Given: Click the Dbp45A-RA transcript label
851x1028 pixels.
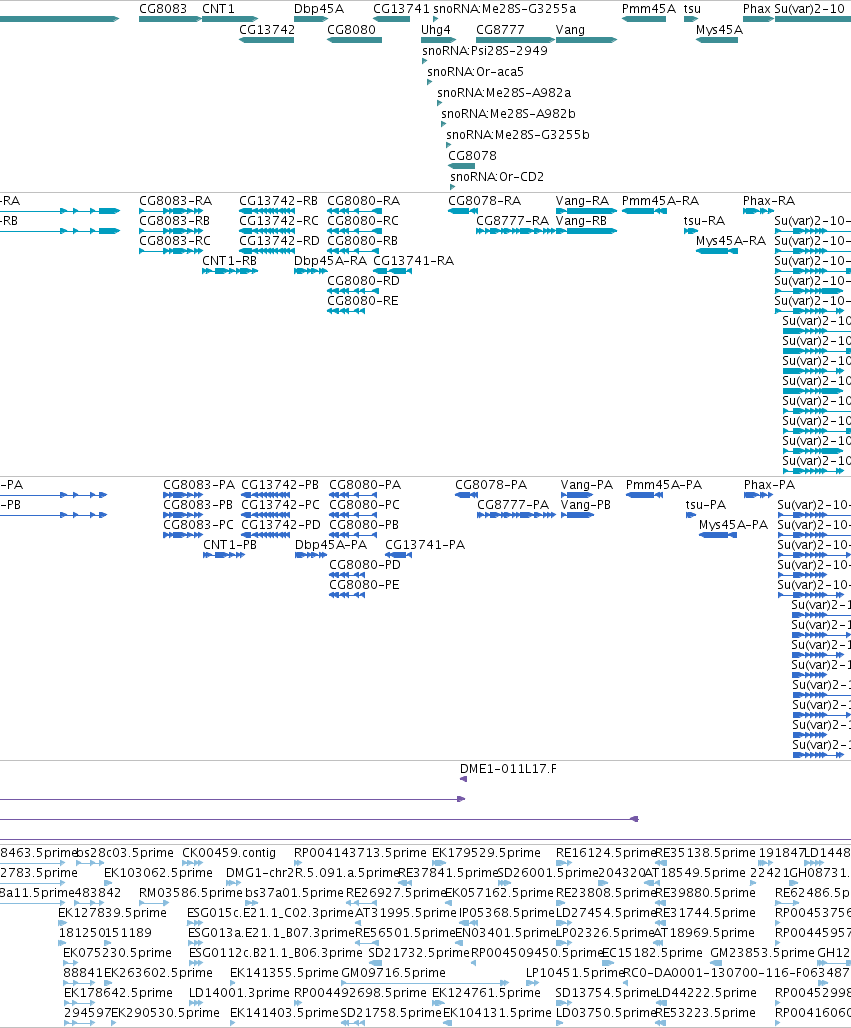Looking at the screenshot, I should tap(330, 260).
